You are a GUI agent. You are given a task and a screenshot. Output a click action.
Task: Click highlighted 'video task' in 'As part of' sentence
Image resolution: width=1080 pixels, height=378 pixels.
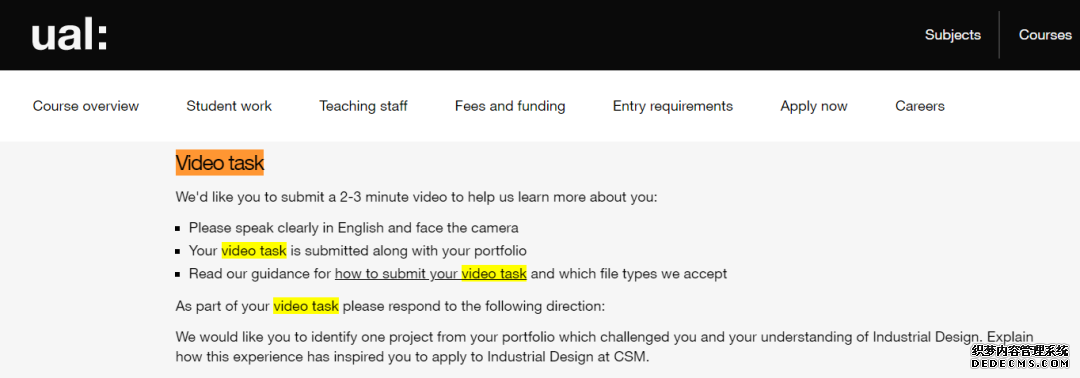coord(306,306)
